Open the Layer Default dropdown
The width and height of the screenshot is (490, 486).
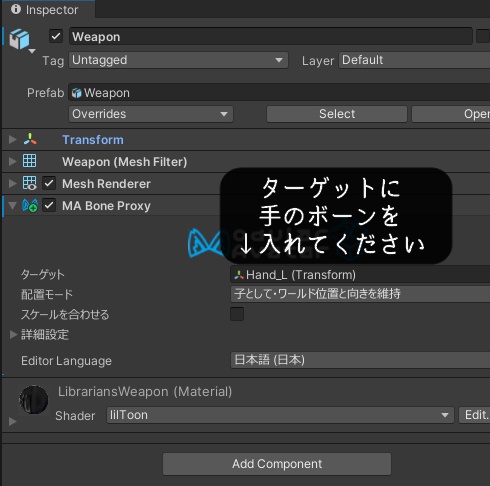pyautogui.click(x=414, y=60)
